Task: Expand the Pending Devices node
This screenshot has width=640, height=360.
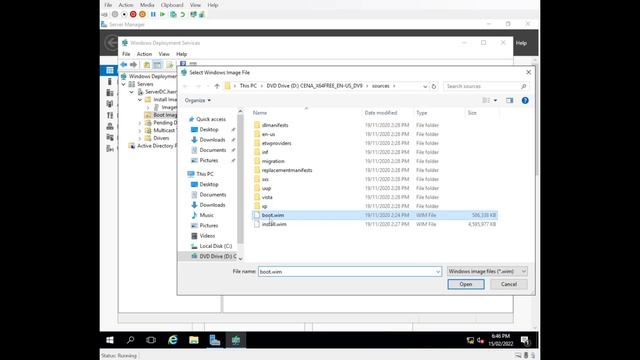Action: 140,122
